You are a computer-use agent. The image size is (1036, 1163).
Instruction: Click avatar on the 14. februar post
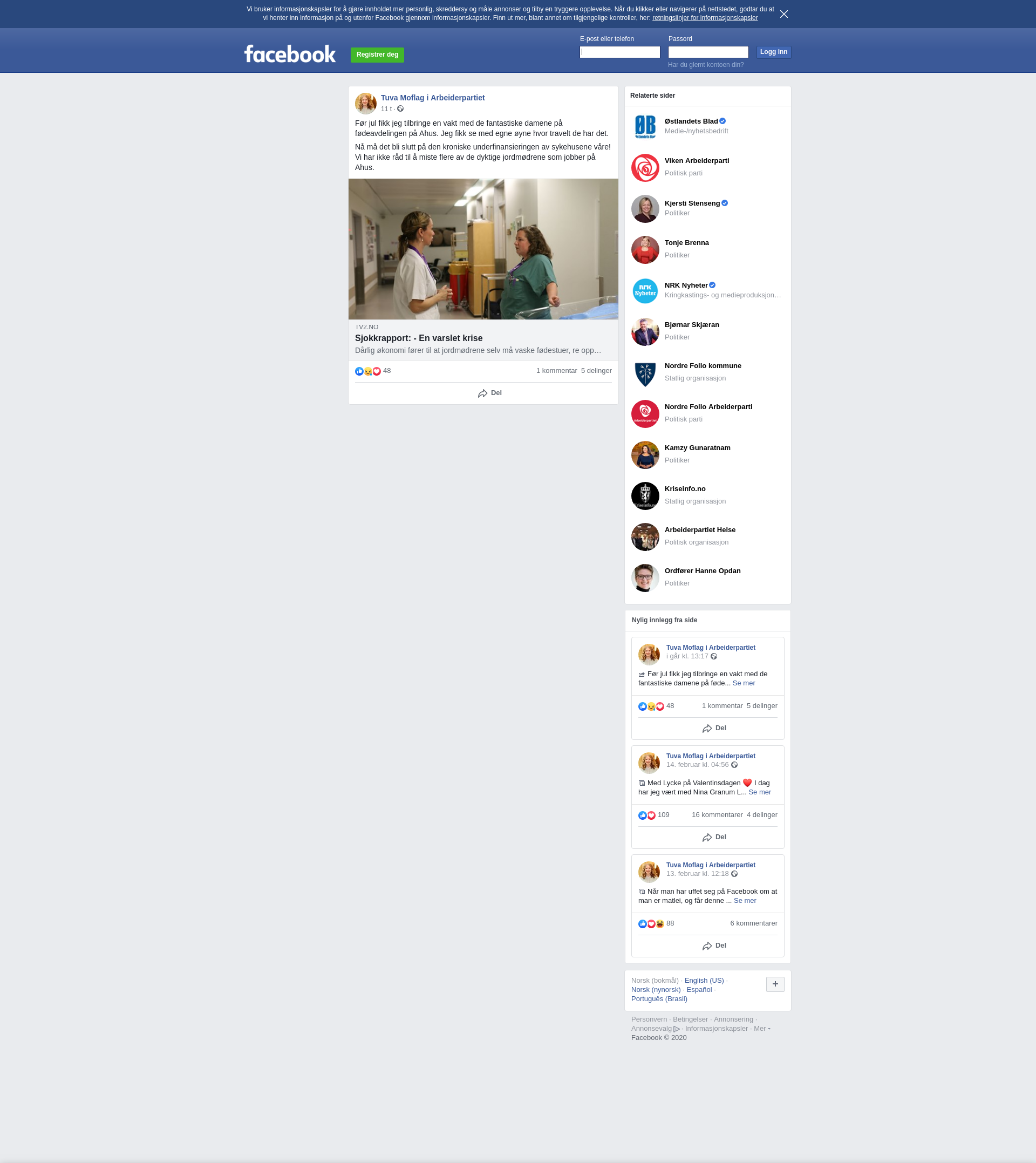click(x=649, y=763)
